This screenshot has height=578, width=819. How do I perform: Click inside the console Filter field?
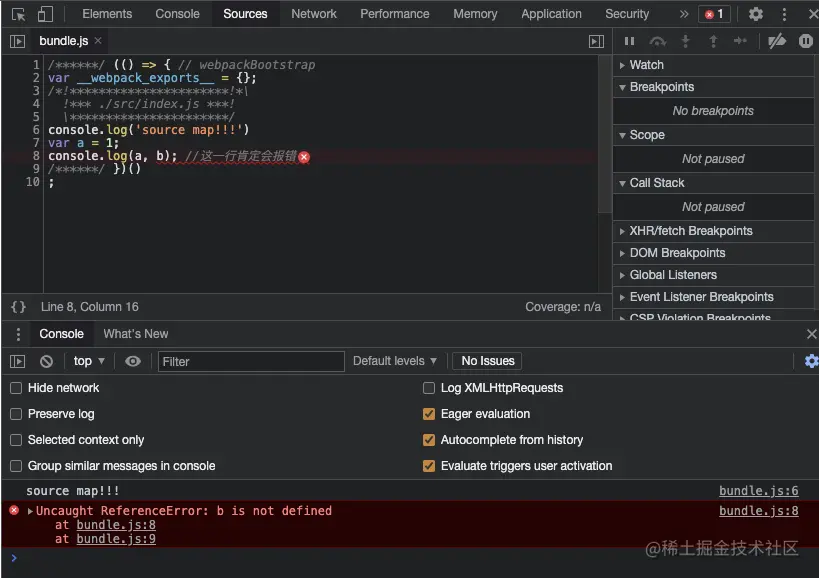[x=251, y=361]
